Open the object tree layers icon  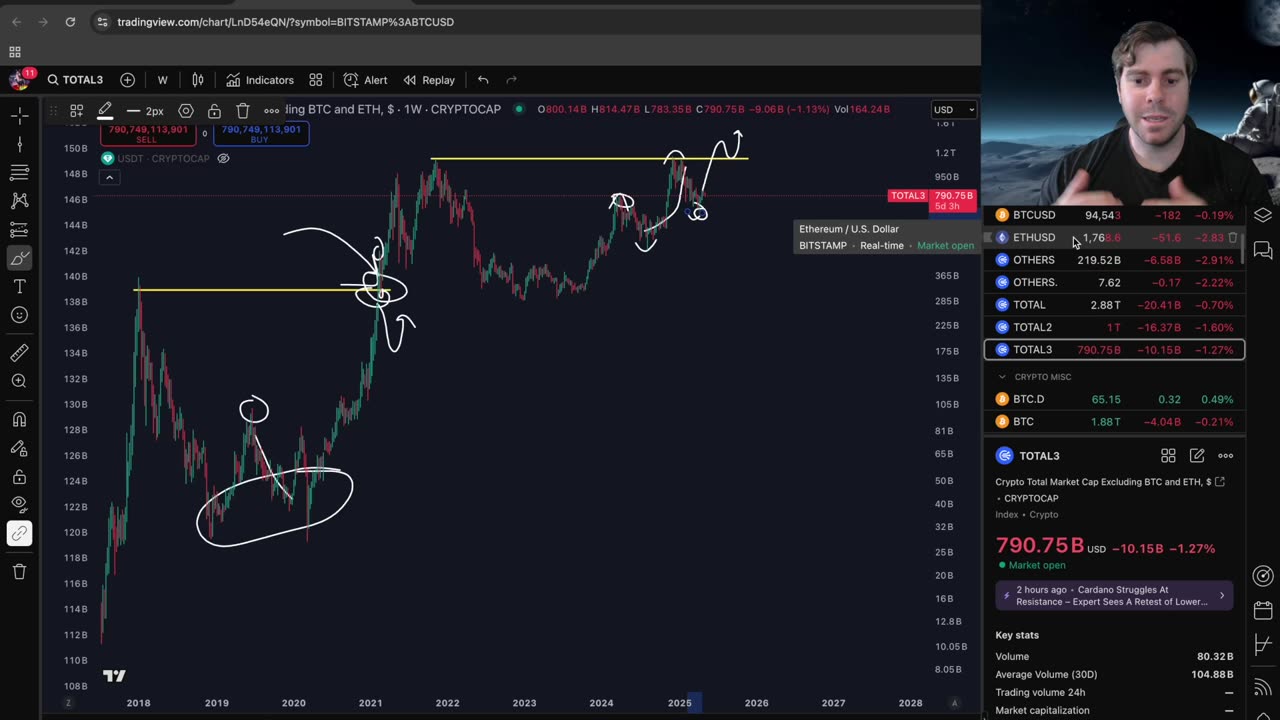[1263, 215]
